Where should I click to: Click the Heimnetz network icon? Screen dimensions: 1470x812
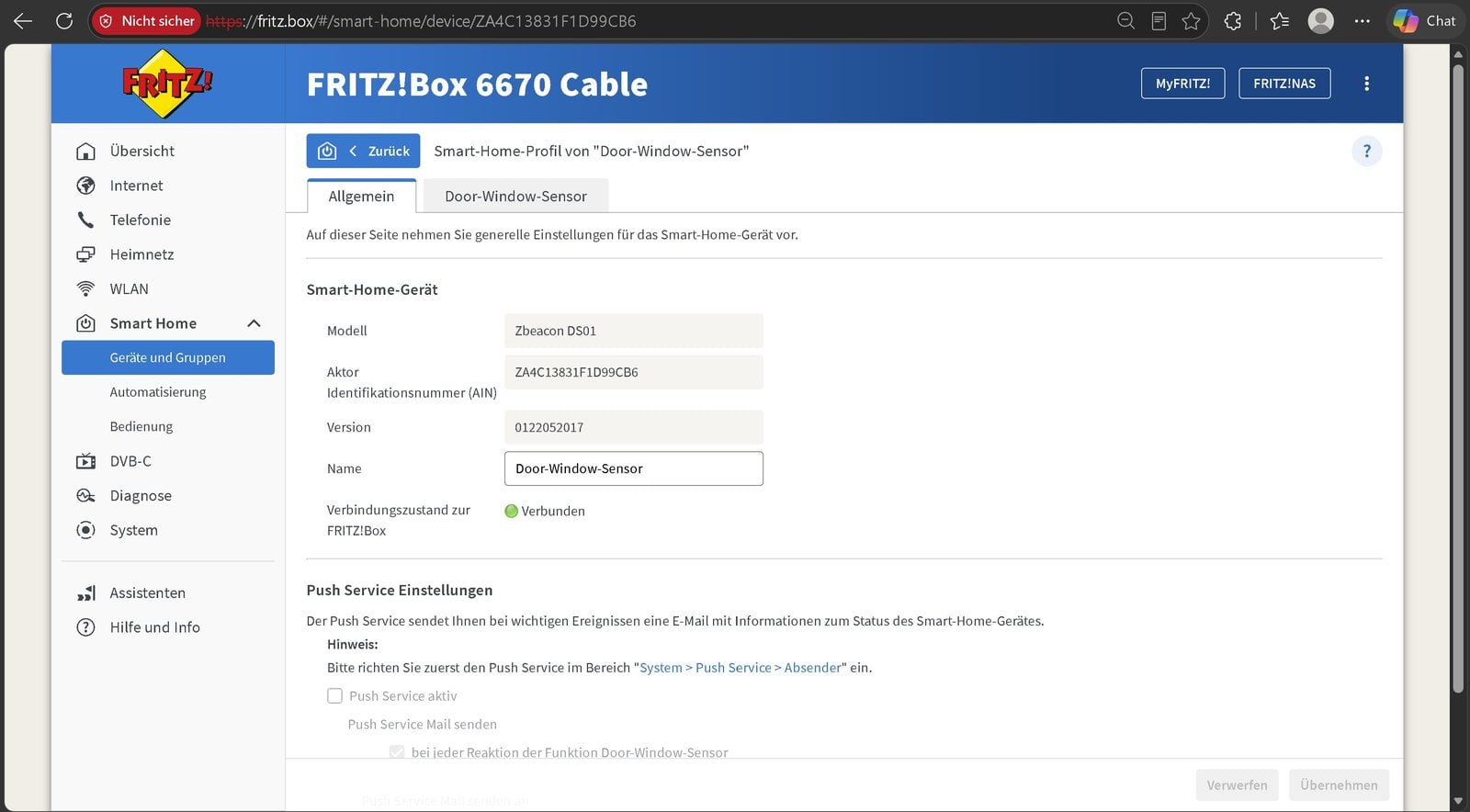click(85, 254)
